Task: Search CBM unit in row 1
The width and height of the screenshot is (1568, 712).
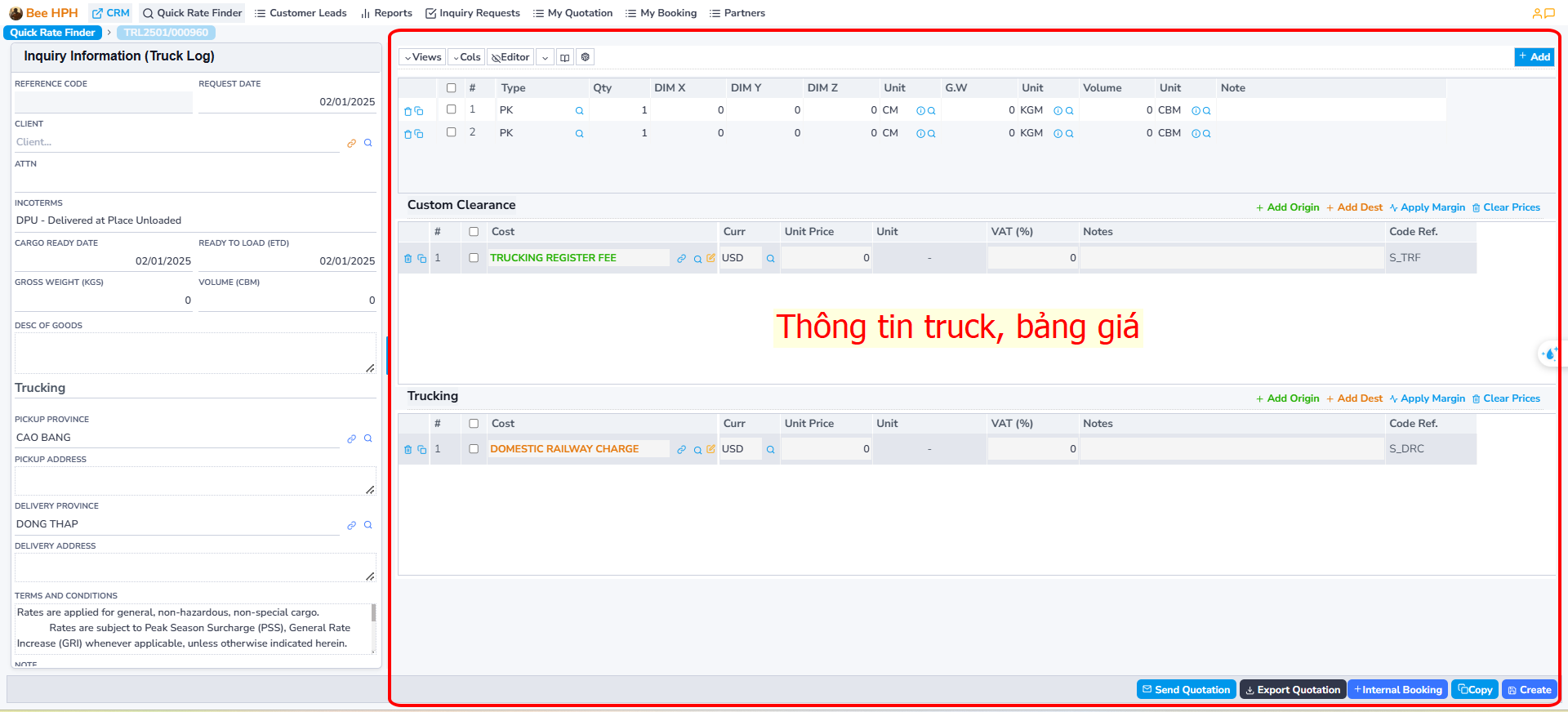Action: [1206, 111]
